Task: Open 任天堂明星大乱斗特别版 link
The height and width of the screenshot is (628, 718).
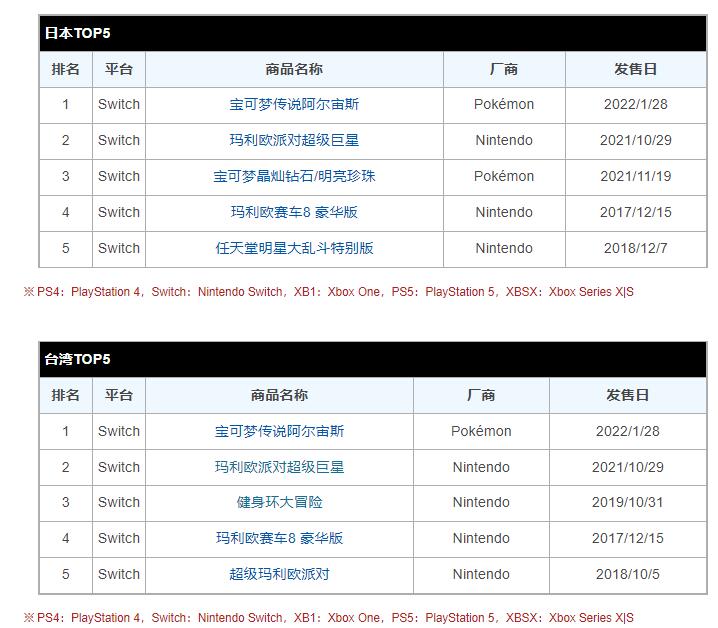Action: pos(294,248)
